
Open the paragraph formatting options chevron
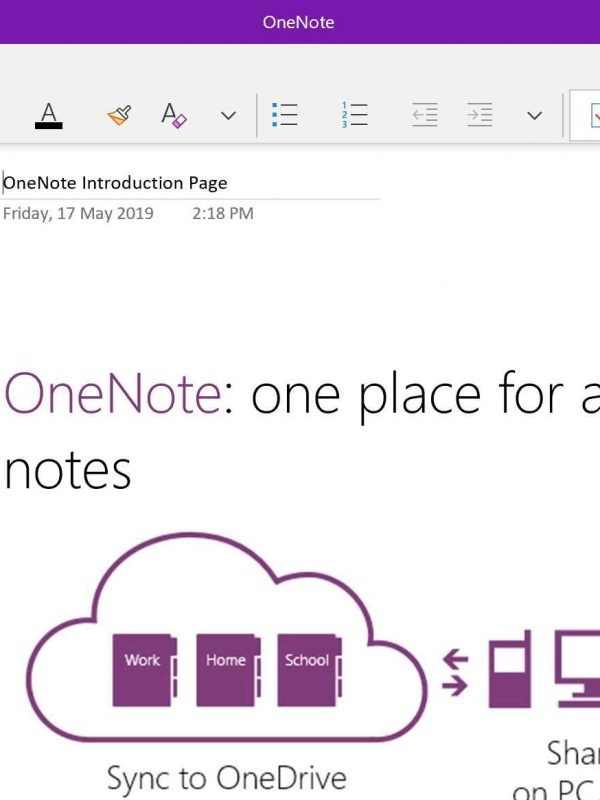tap(534, 116)
